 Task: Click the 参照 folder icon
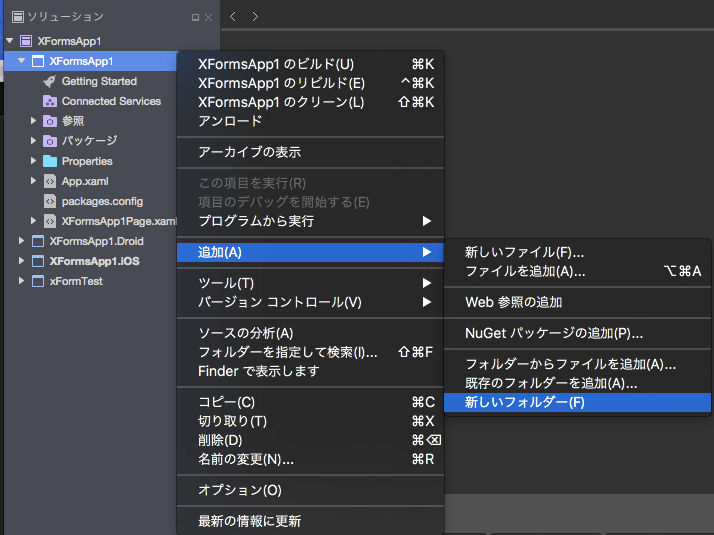[50, 121]
